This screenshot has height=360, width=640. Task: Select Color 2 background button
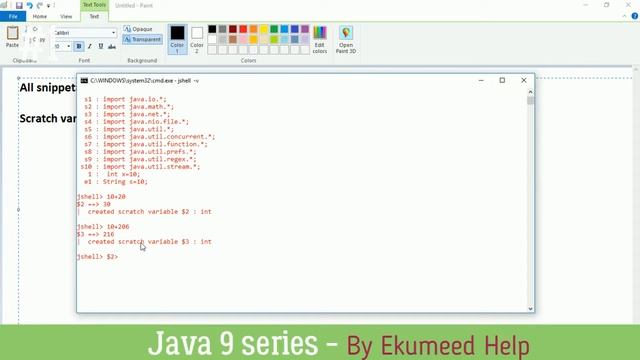(197, 39)
